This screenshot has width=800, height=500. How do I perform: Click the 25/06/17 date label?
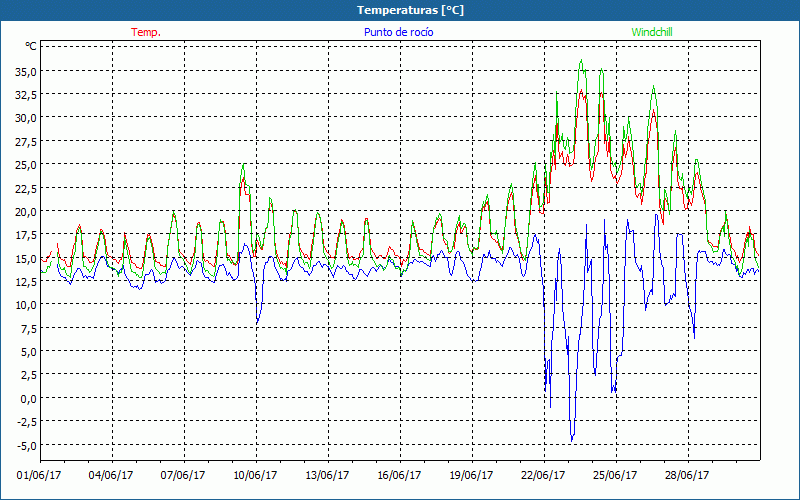coord(615,475)
